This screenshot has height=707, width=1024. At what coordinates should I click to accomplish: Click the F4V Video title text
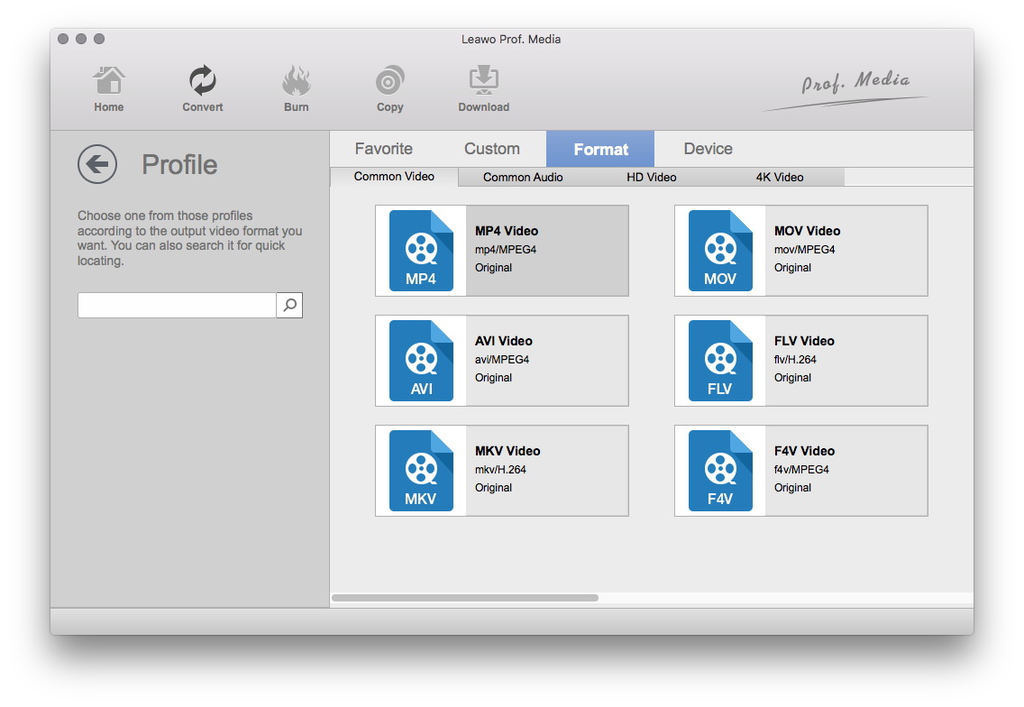(x=804, y=451)
